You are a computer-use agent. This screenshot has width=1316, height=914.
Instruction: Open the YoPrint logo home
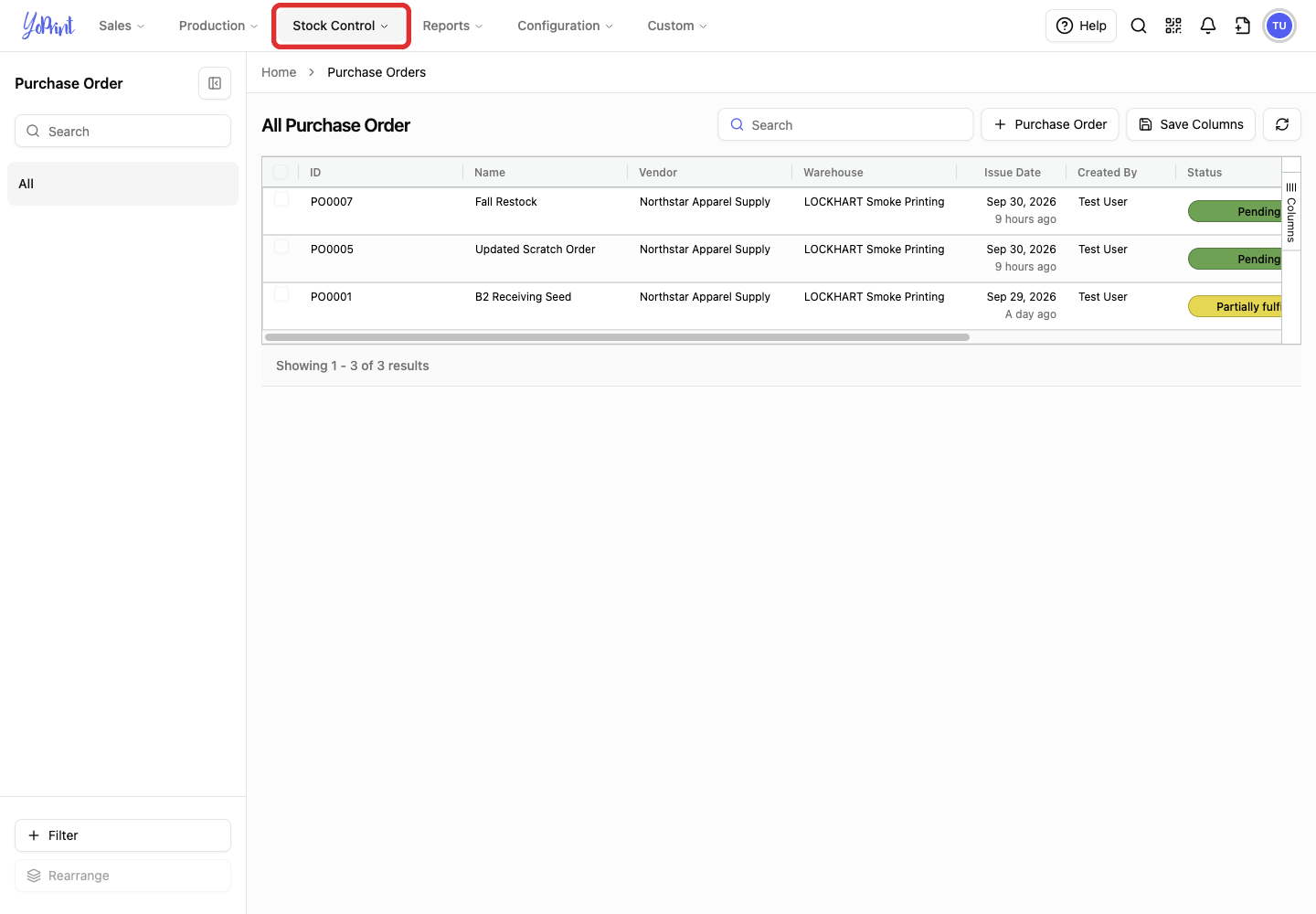pos(48,26)
